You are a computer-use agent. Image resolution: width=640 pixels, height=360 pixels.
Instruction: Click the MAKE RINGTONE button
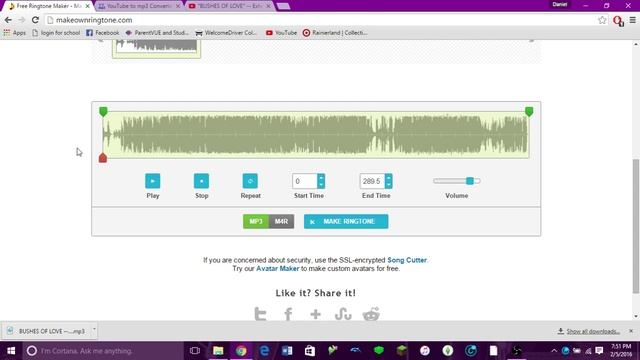tap(346, 221)
